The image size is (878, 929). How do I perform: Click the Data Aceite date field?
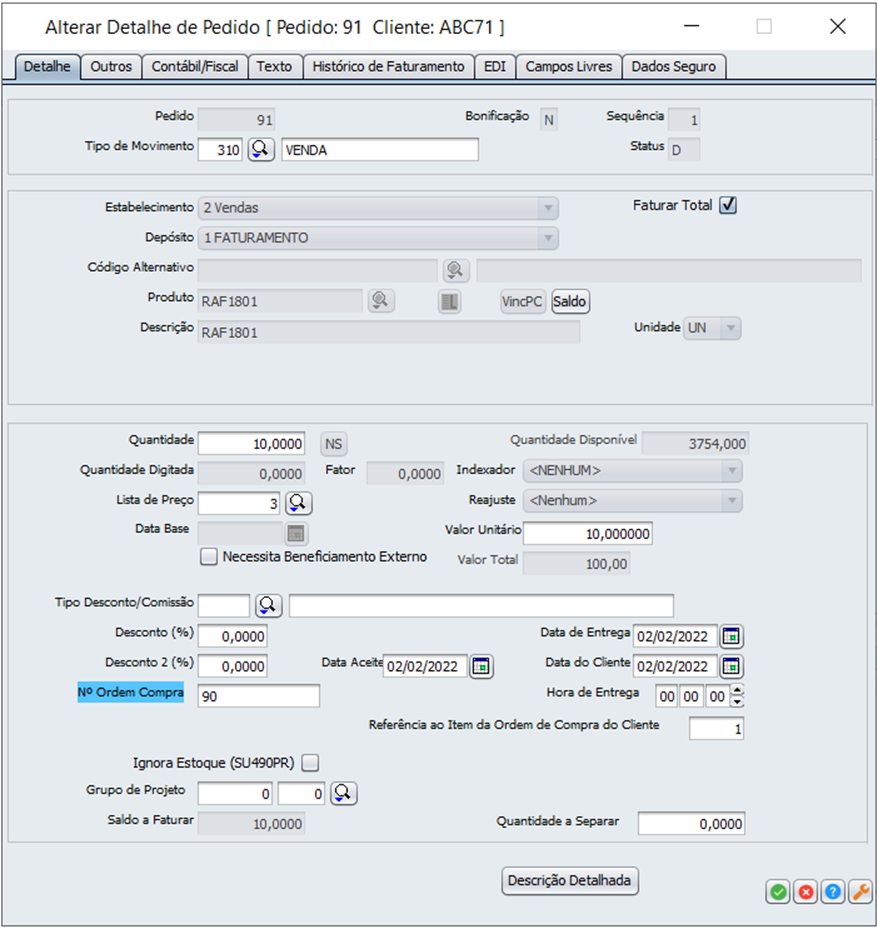click(425, 666)
